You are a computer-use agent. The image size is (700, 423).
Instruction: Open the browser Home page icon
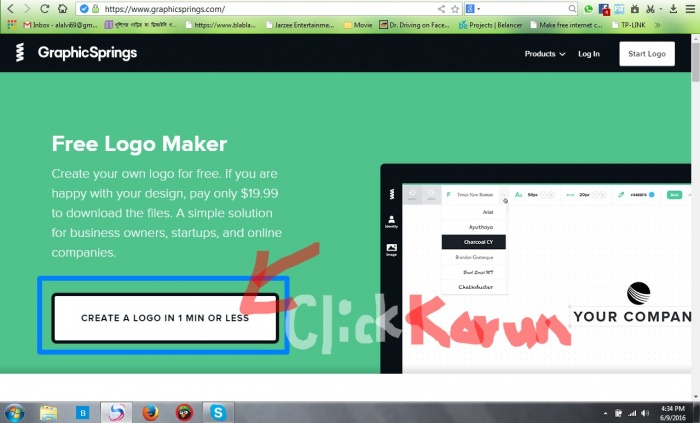pos(62,8)
